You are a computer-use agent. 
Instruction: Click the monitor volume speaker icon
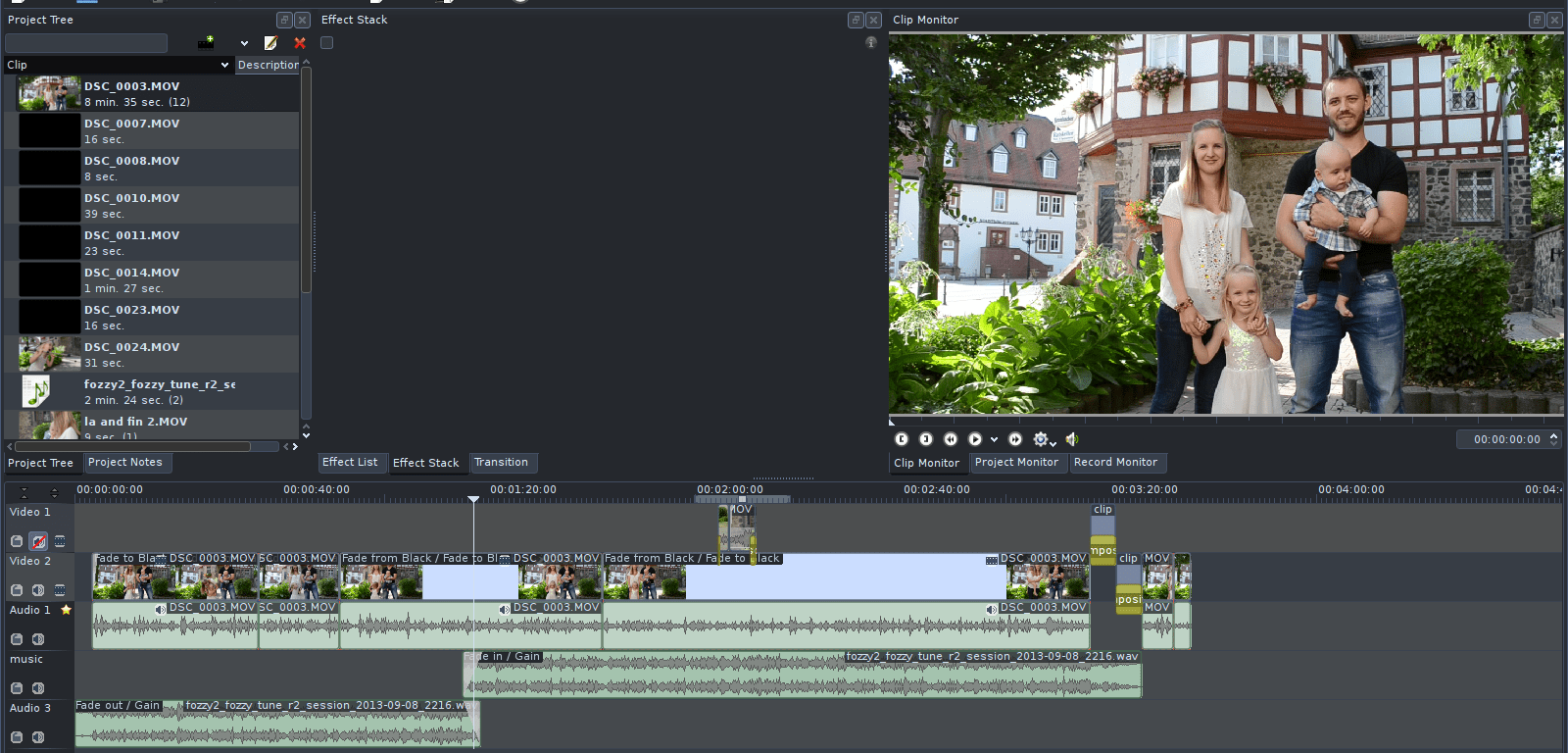pos(1071,439)
